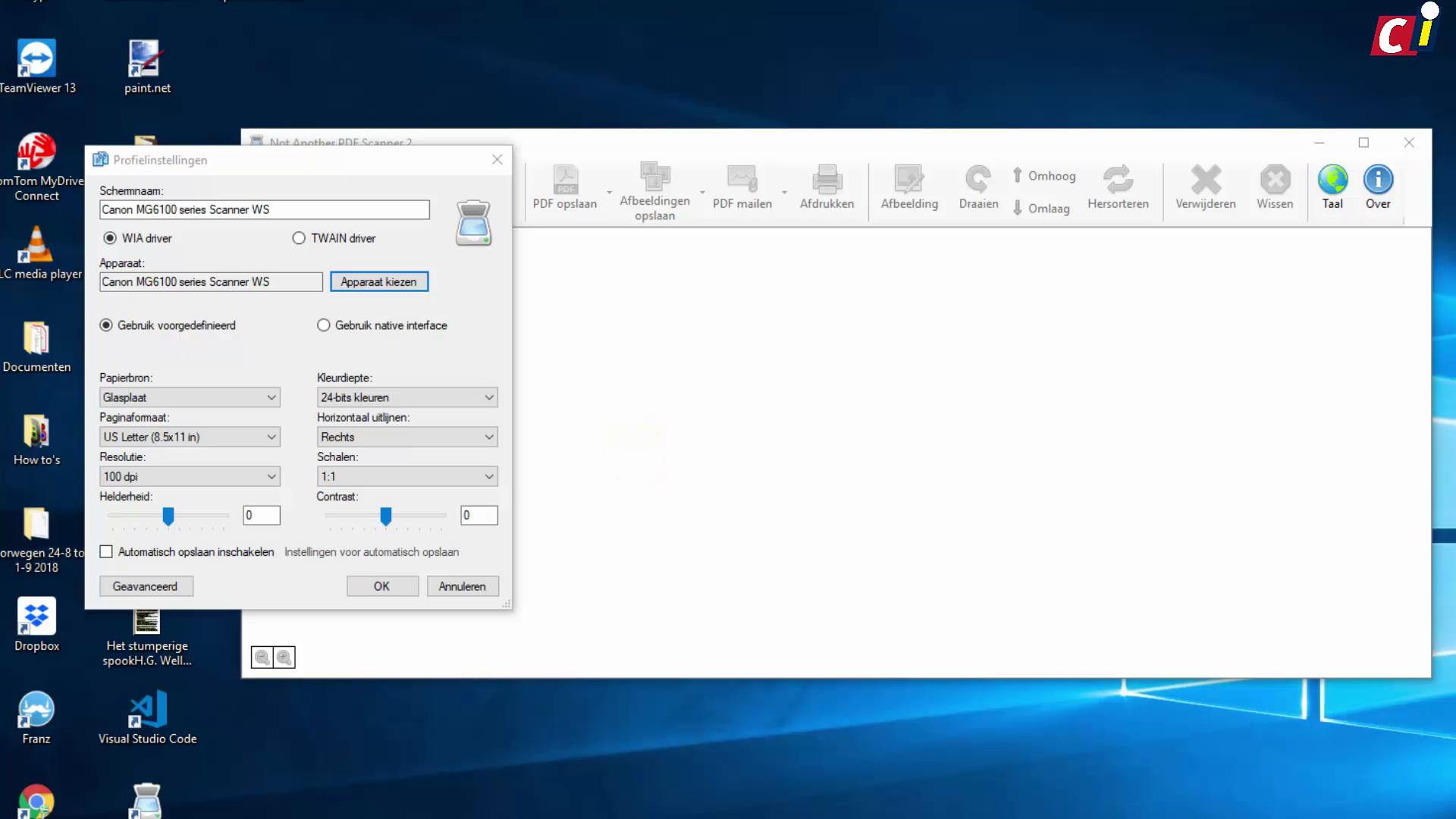Click the Hersorteren toolbar icon
Image resolution: width=1456 pixels, height=819 pixels.
[1118, 180]
